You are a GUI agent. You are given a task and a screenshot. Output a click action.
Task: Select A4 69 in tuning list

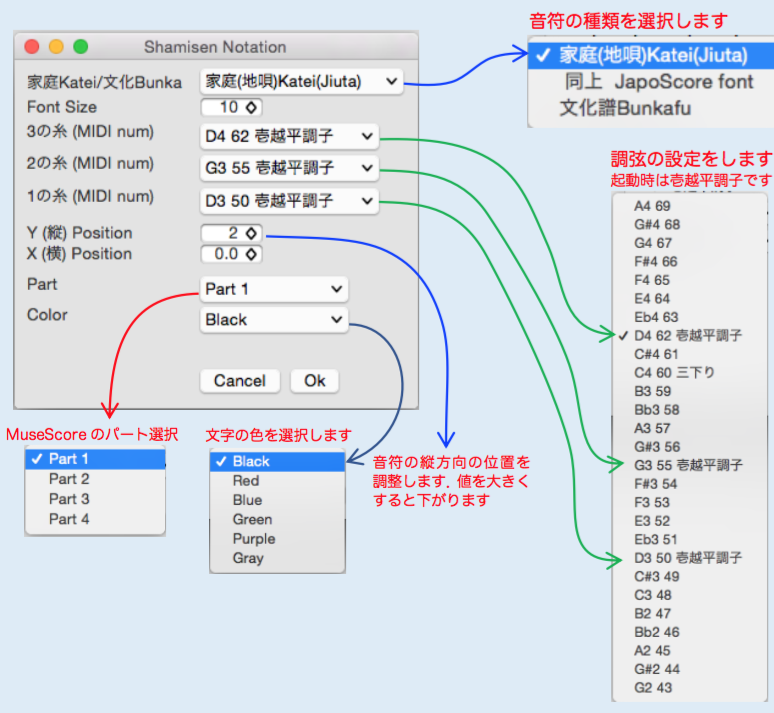(x=652, y=205)
